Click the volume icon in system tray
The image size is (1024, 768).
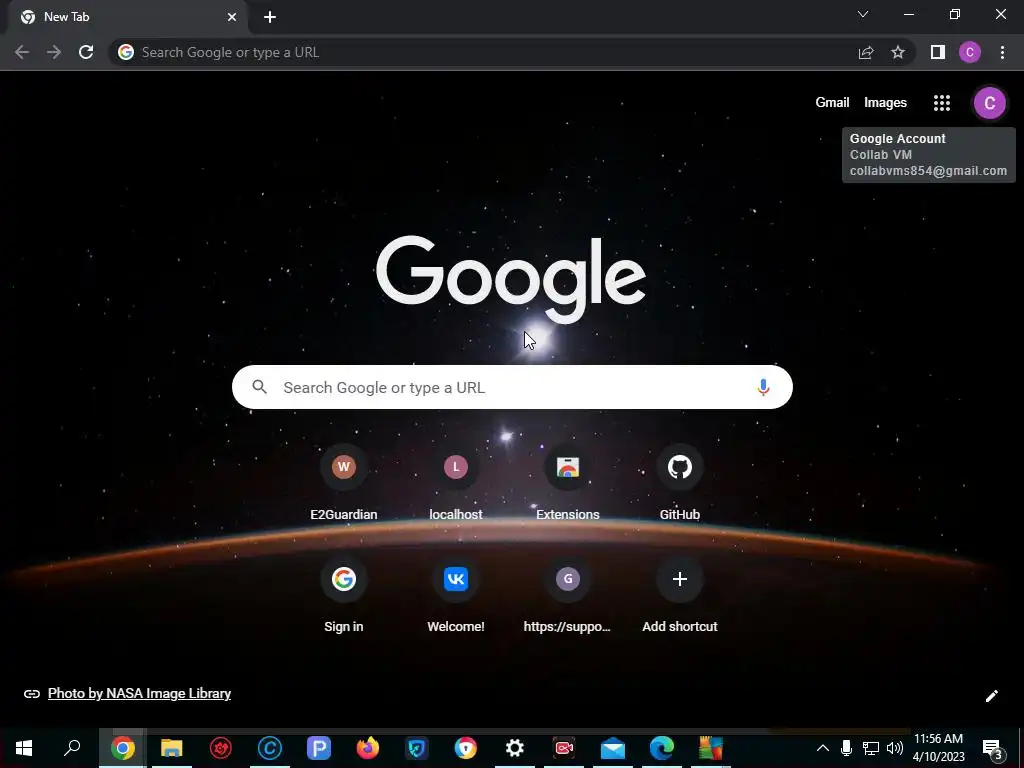895,748
